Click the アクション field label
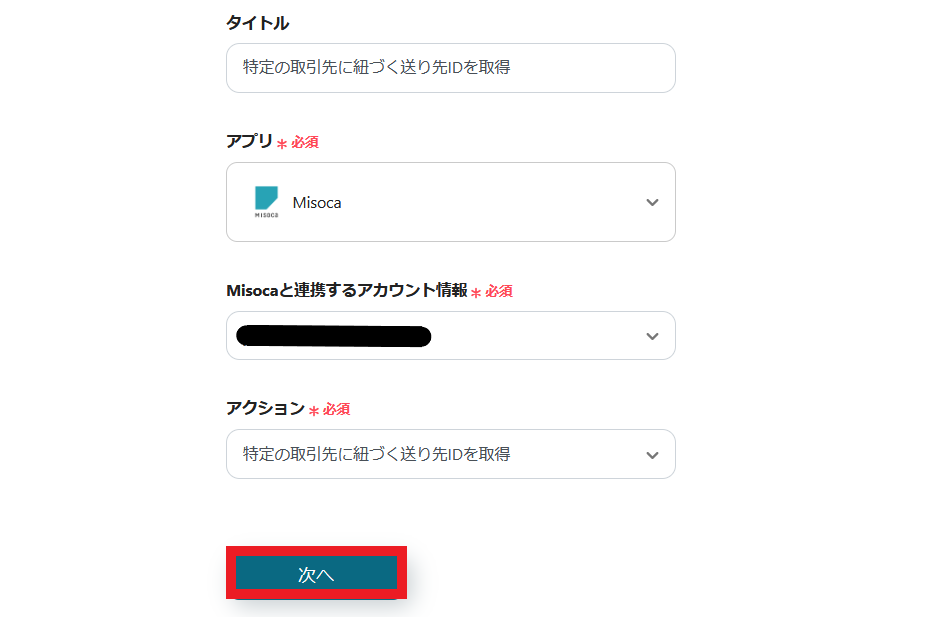The width and height of the screenshot is (931, 617). pyautogui.click(x=265, y=408)
